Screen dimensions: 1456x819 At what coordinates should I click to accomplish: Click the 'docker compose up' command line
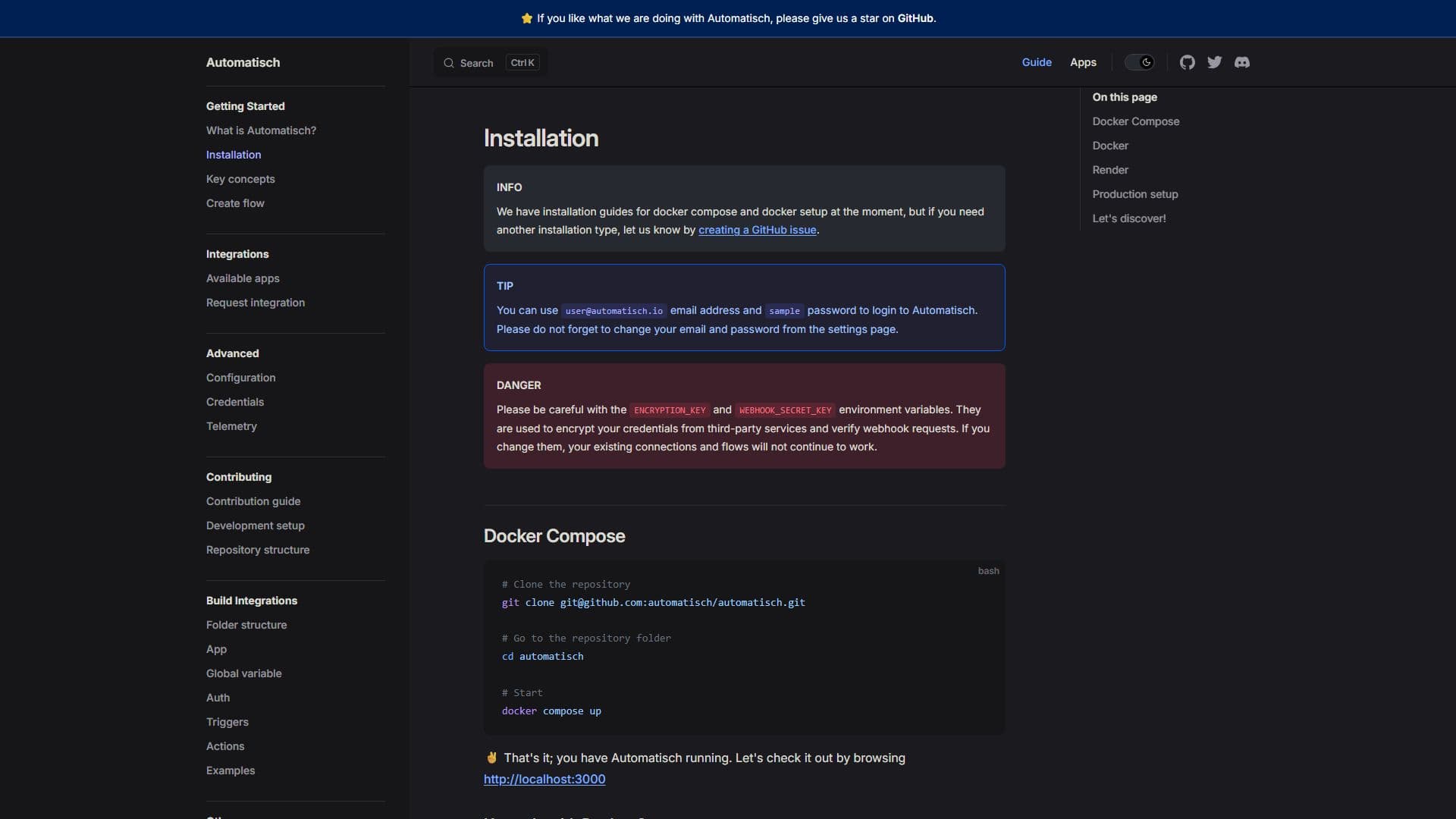[551, 711]
